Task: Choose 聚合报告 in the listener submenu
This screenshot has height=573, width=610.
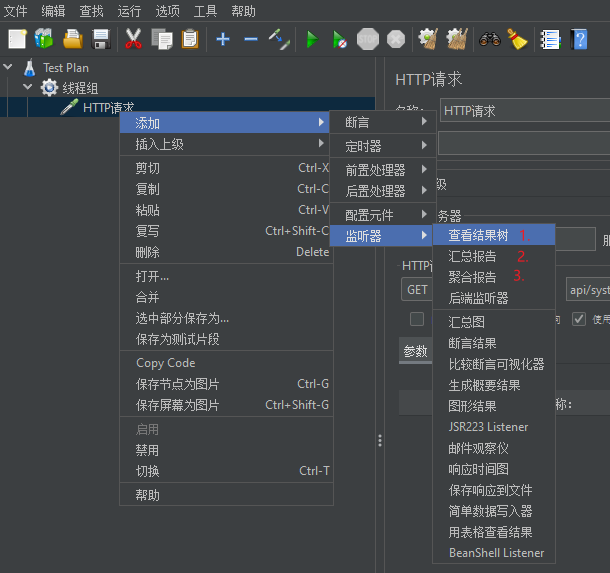Action: (x=472, y=277)
